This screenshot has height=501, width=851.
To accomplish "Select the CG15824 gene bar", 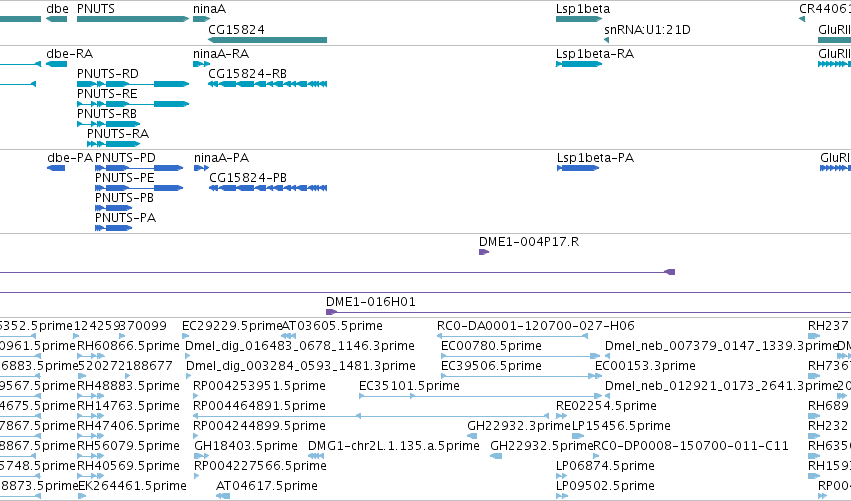I will [268, 40].
